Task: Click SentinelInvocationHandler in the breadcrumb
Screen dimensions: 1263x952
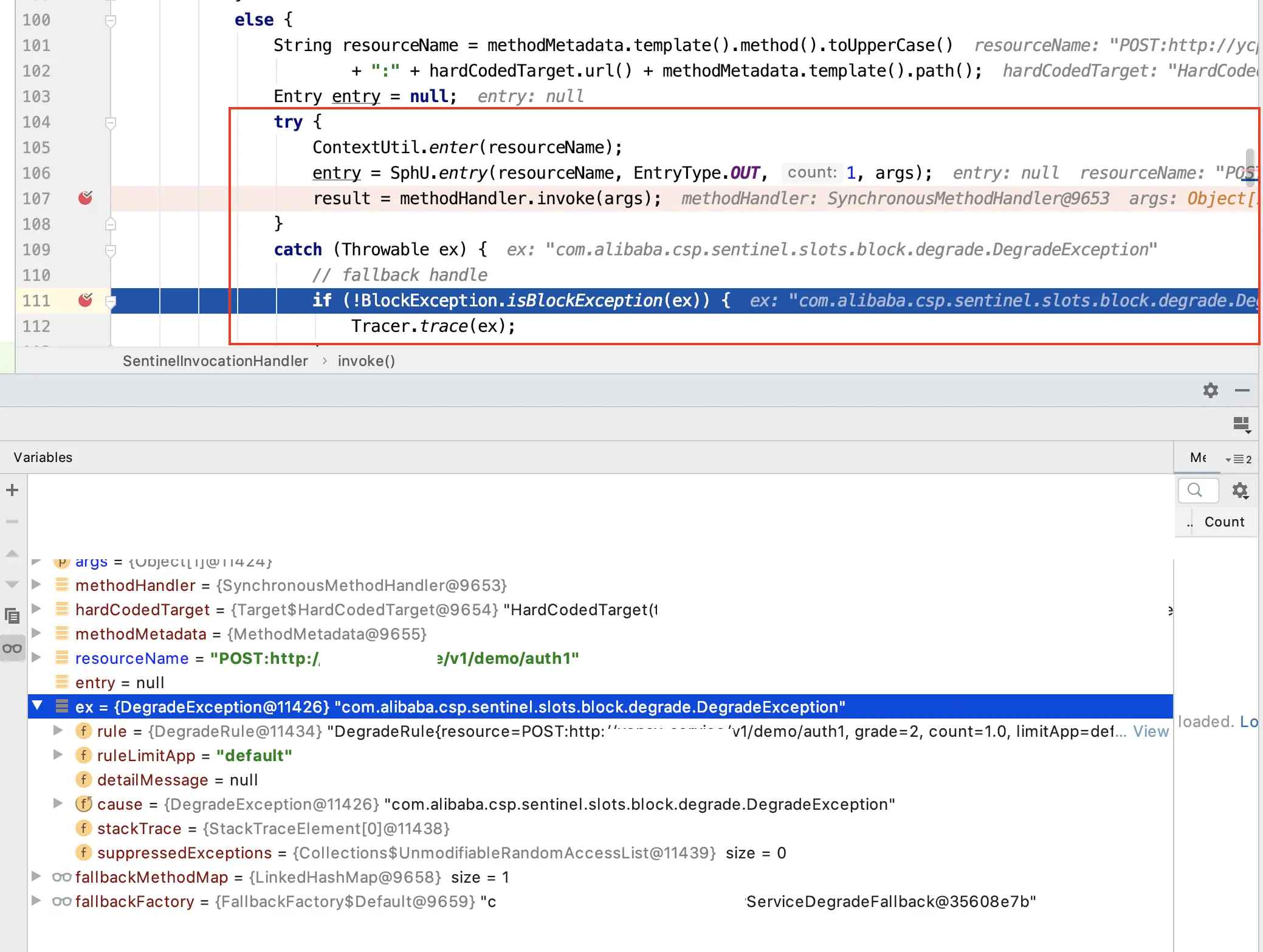Action: 215,361
